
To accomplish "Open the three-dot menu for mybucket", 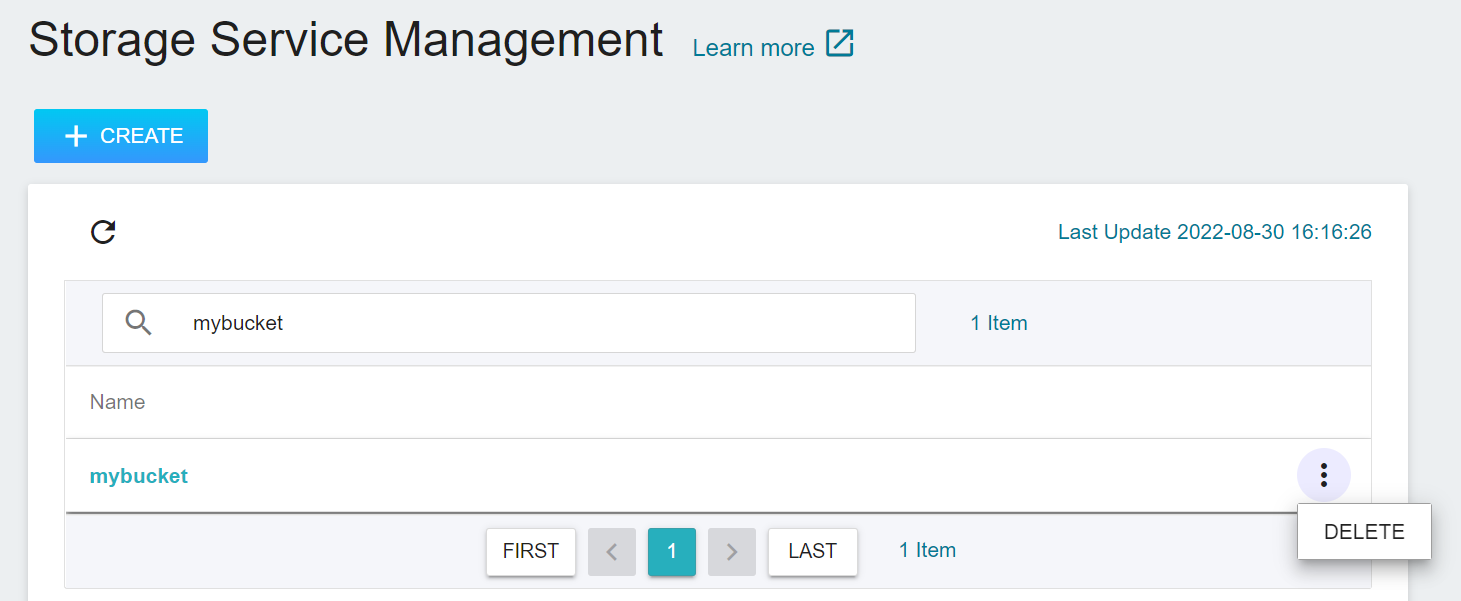I will 1324,475.
